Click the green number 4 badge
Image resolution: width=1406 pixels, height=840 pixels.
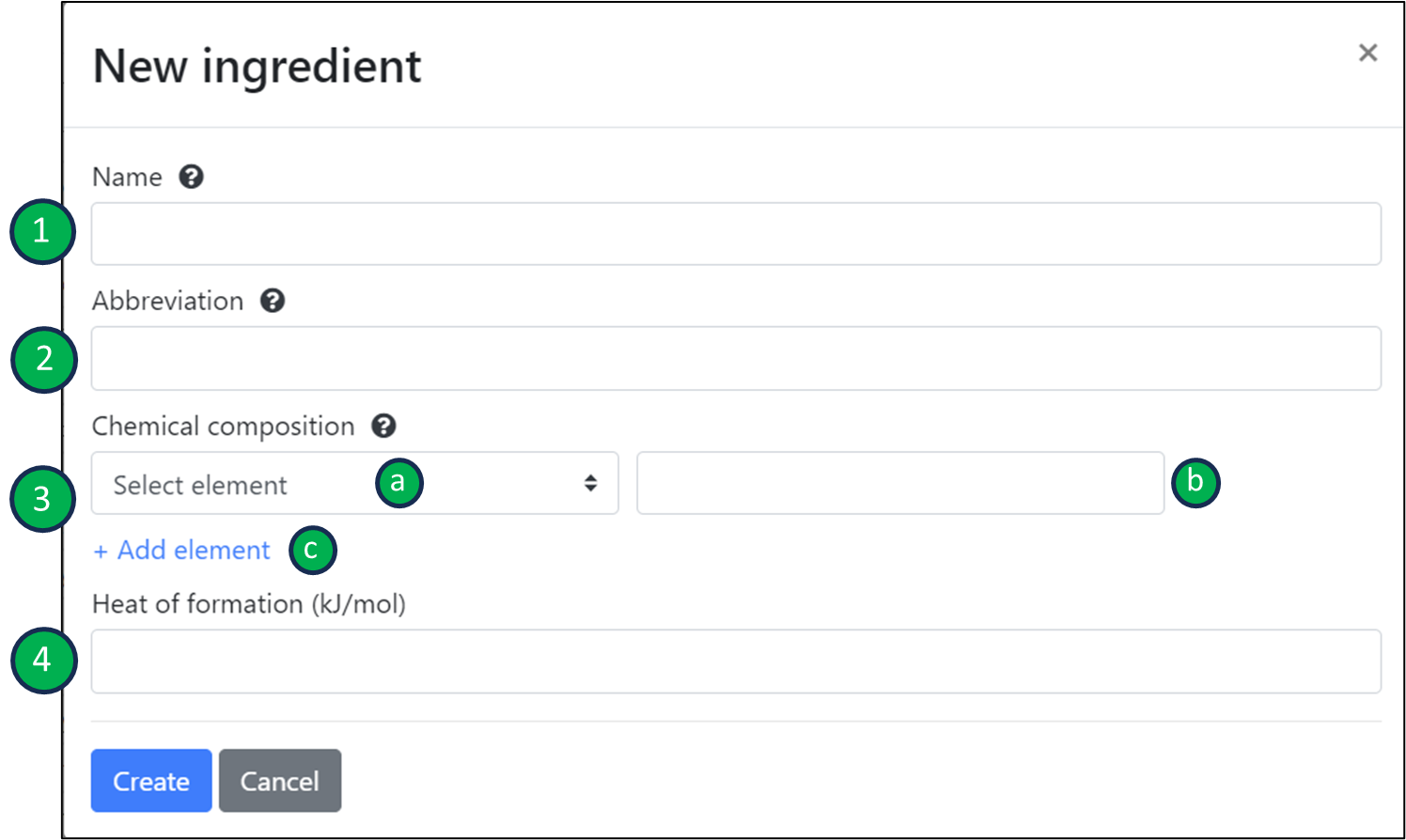coord(43,660)
